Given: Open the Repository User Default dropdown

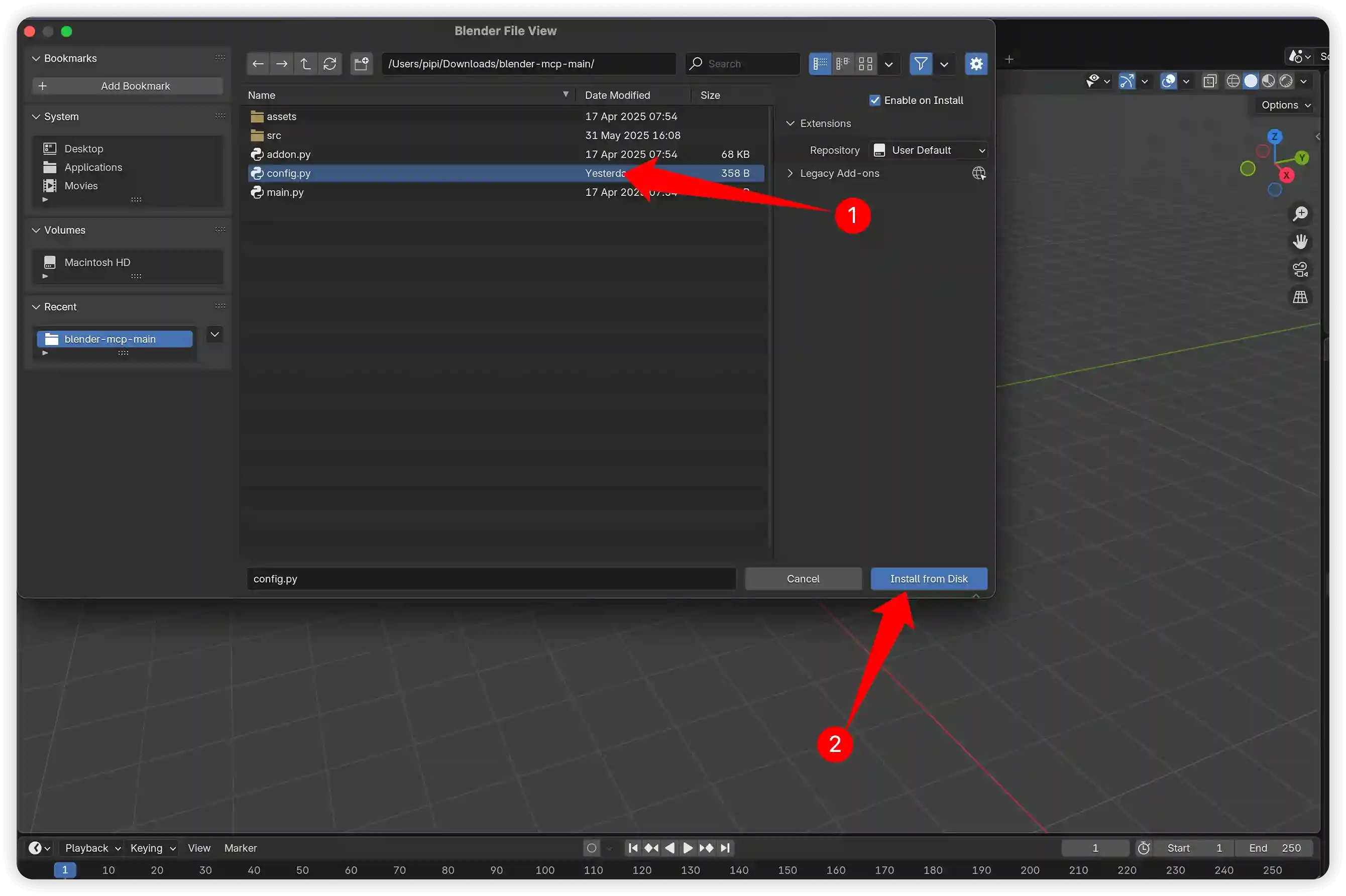Looking at the screenshot, I should 928,150.
